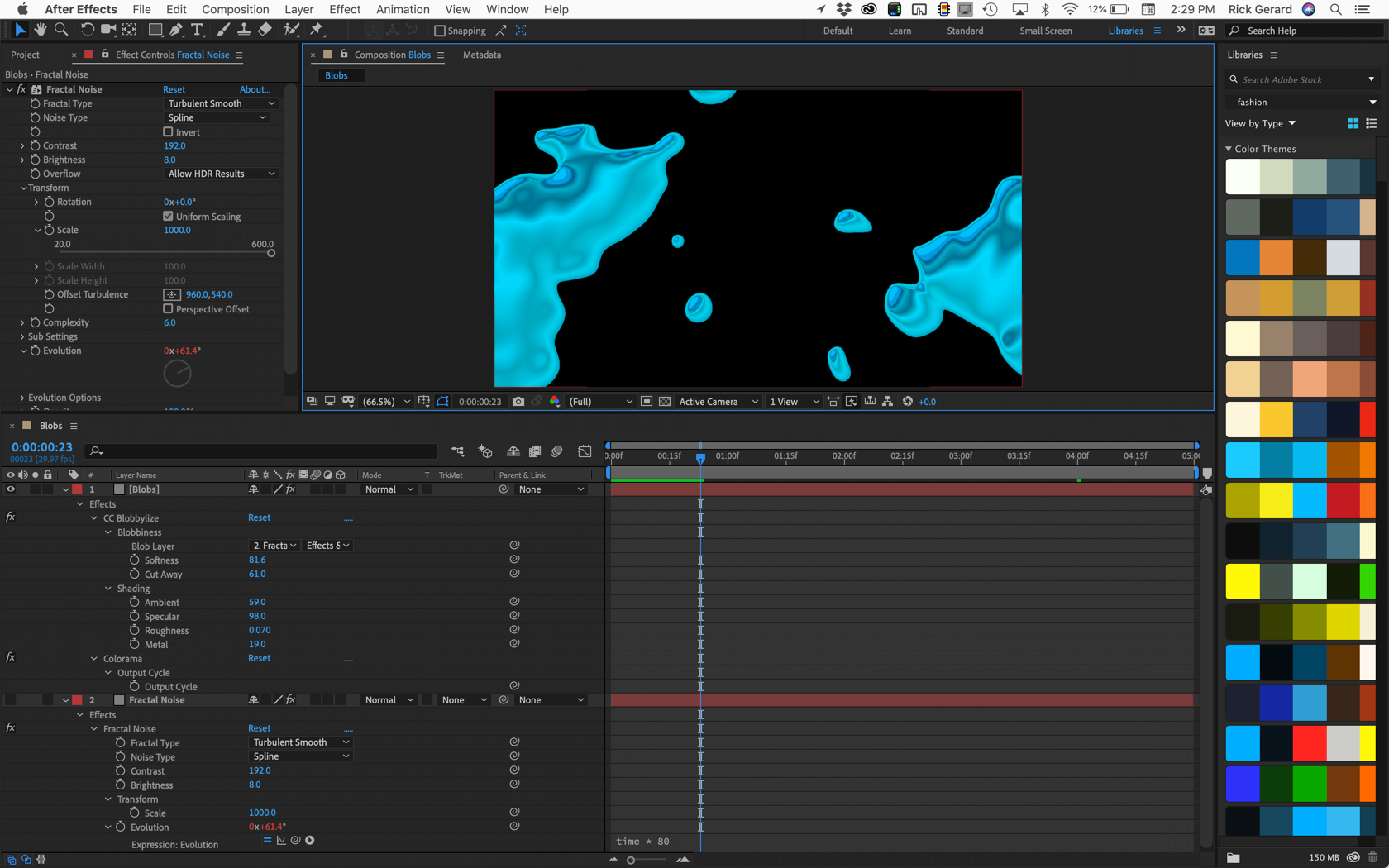Click the About link for Fractal Noise
This screenshot has height=868, width=1389.
255,89
